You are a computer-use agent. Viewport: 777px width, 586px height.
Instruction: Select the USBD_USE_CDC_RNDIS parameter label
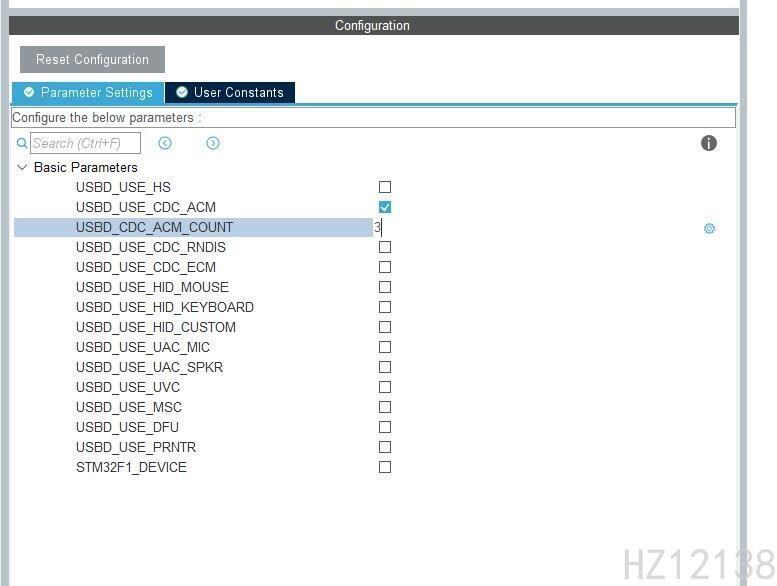[x=151, y=247]
